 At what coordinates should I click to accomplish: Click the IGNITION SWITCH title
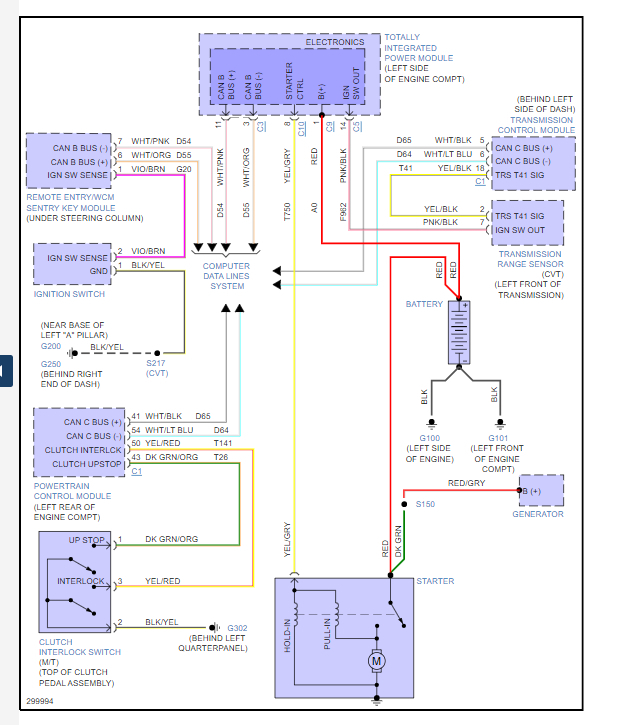click(x=69, y=294)
